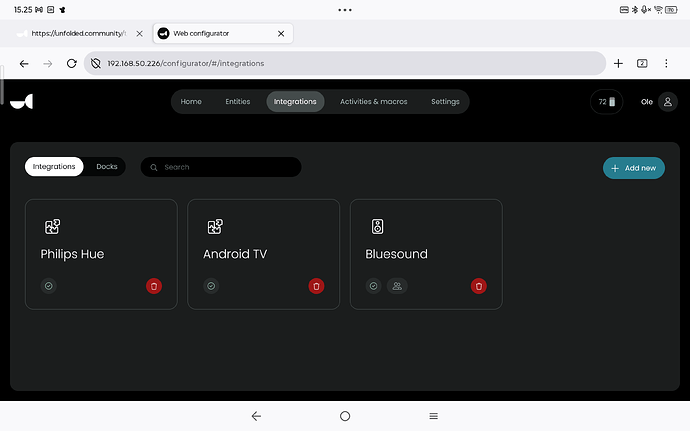Close the Web configurator tab
This screenshot has width=690, height=431.
tap(281, 33)
